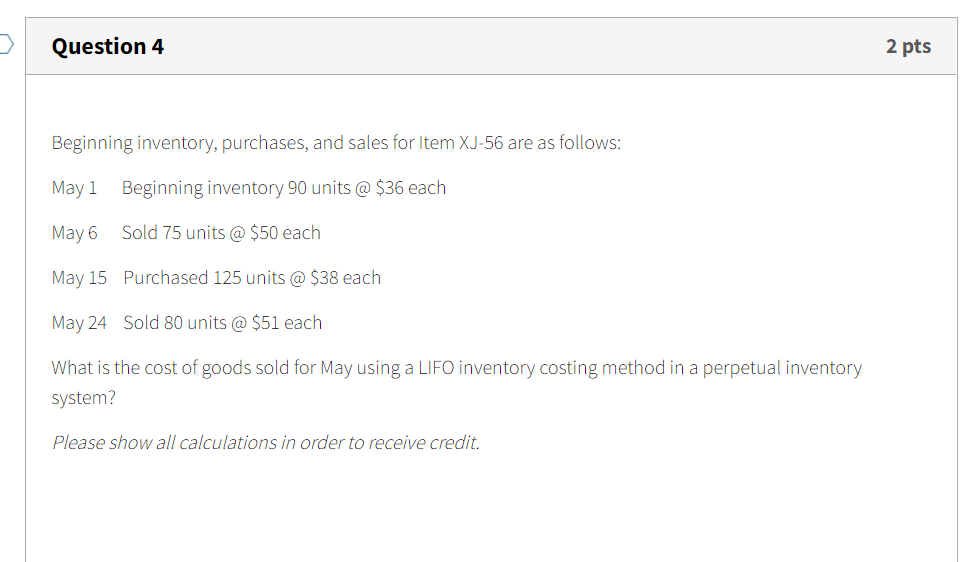Click the "2 pts" points label
The image size is (970, 562).
908,46
